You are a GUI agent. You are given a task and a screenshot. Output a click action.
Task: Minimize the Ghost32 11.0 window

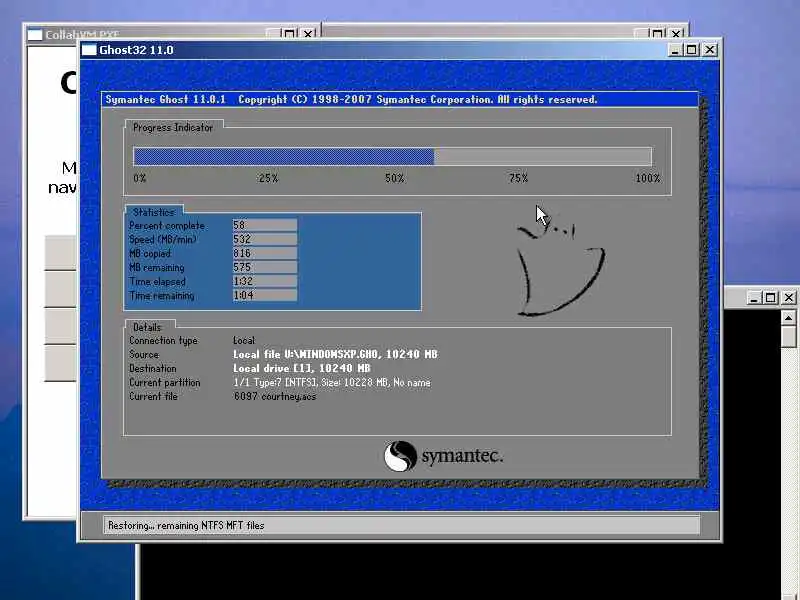coord(675,50)
